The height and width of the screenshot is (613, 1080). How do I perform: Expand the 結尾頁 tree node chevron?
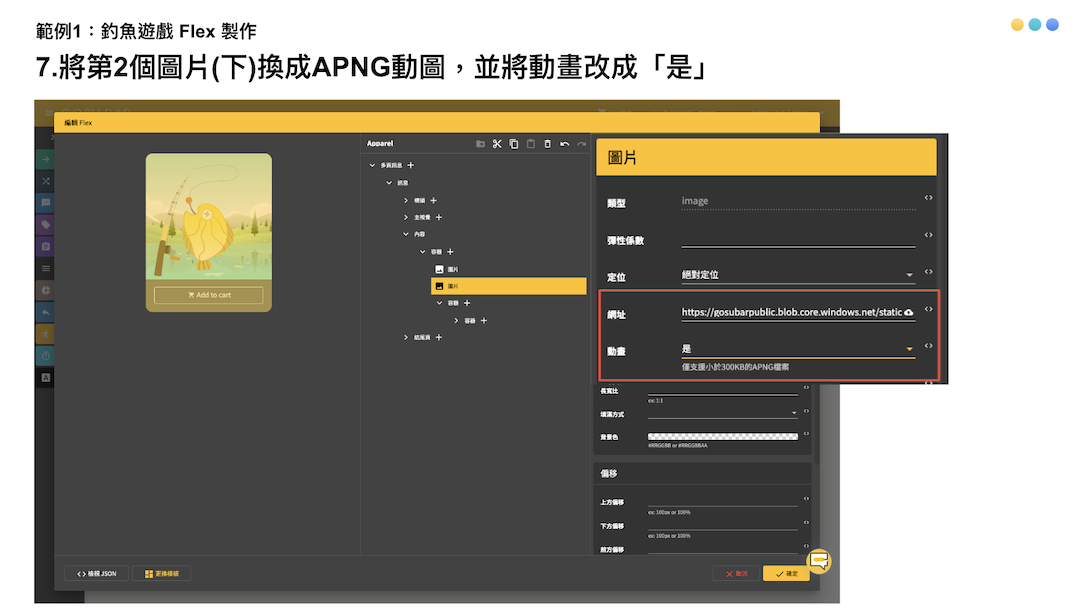[406, 337]
